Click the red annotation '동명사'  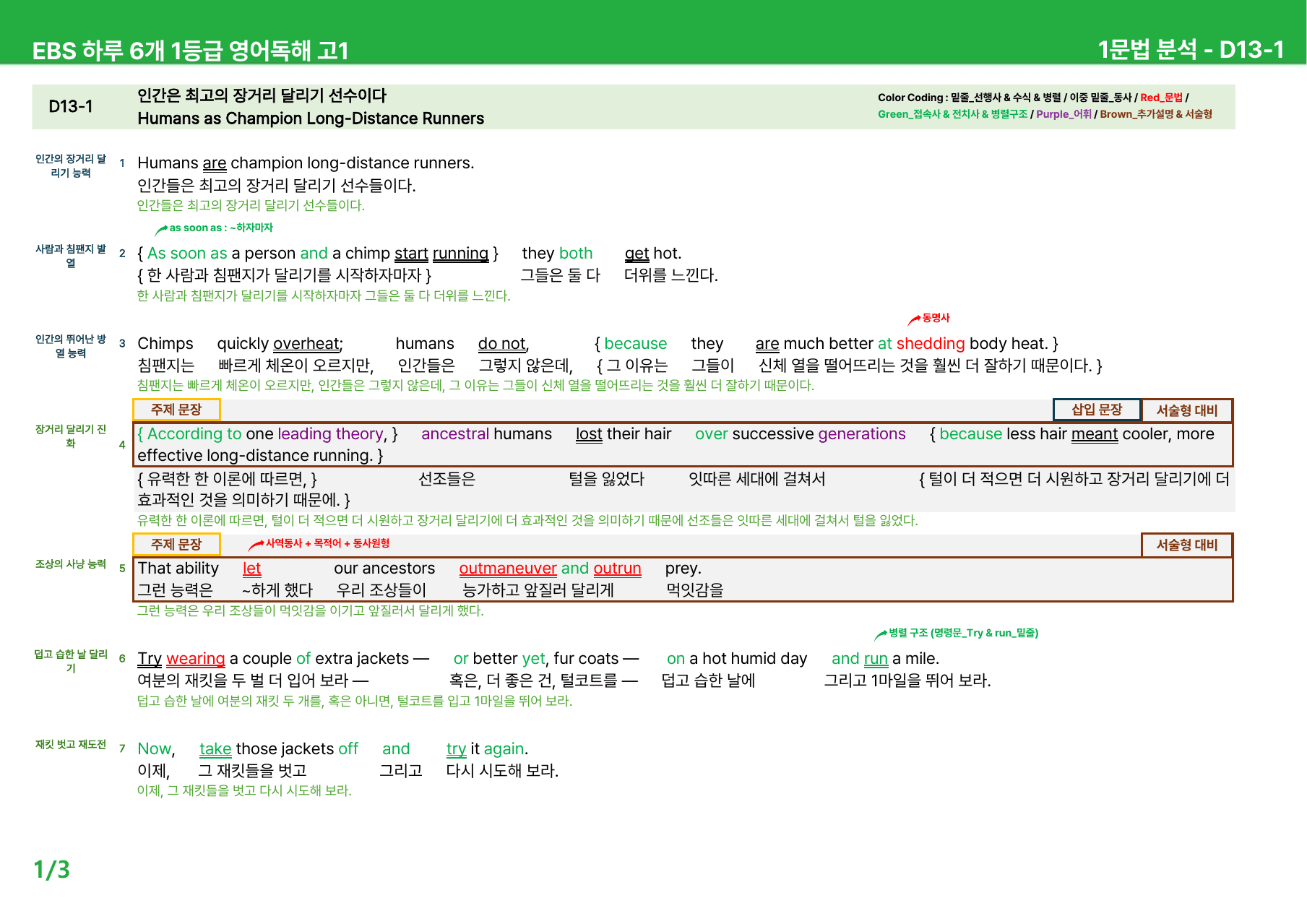(936, 318)
